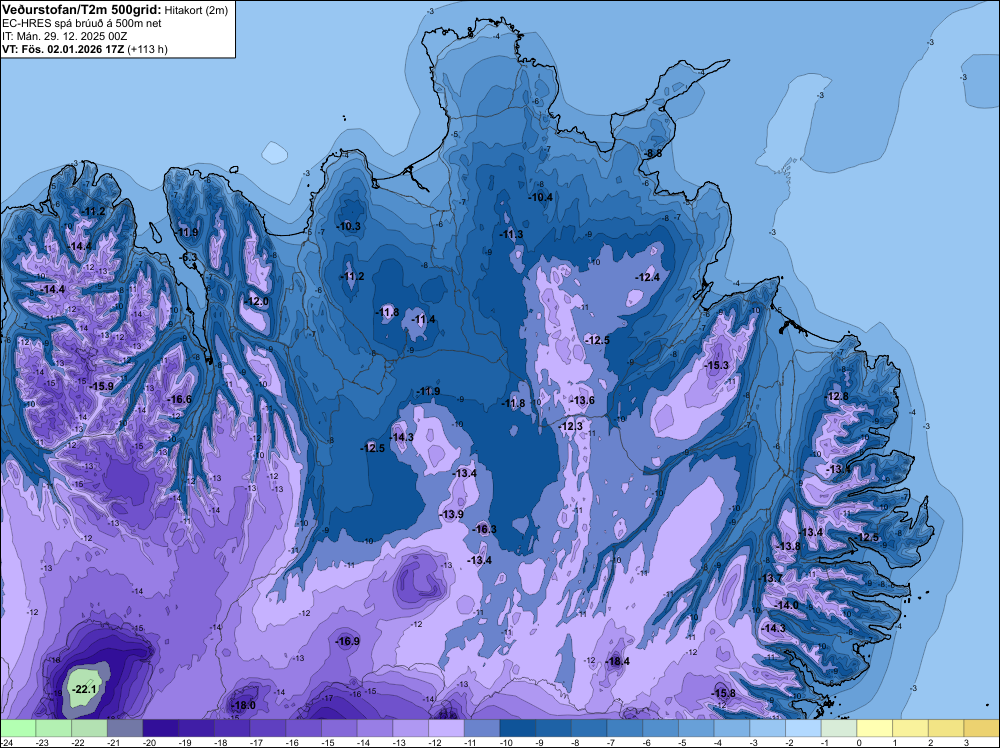Click the -13.7 temperature value
The height and width of the screenshot is (748, 1000).
[770, 578]
